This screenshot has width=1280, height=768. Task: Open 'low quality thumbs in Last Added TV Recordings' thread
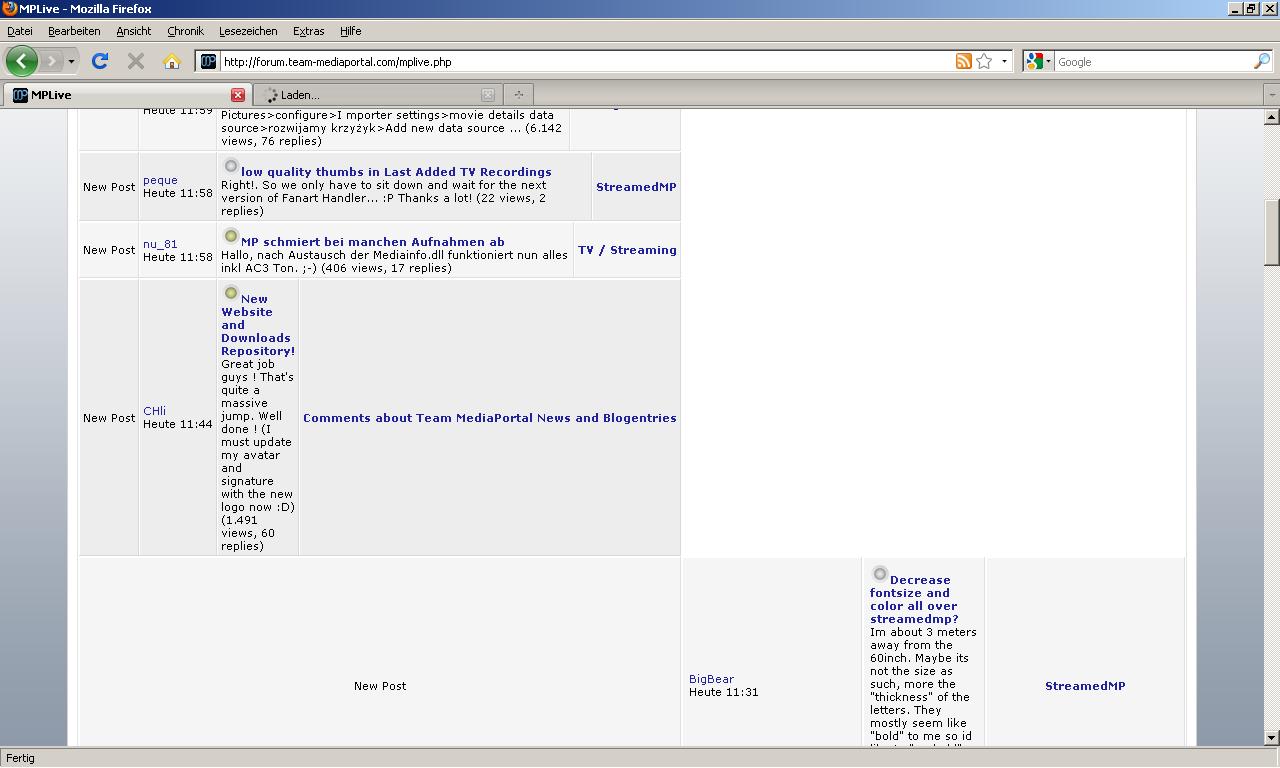tap(396, 172)
